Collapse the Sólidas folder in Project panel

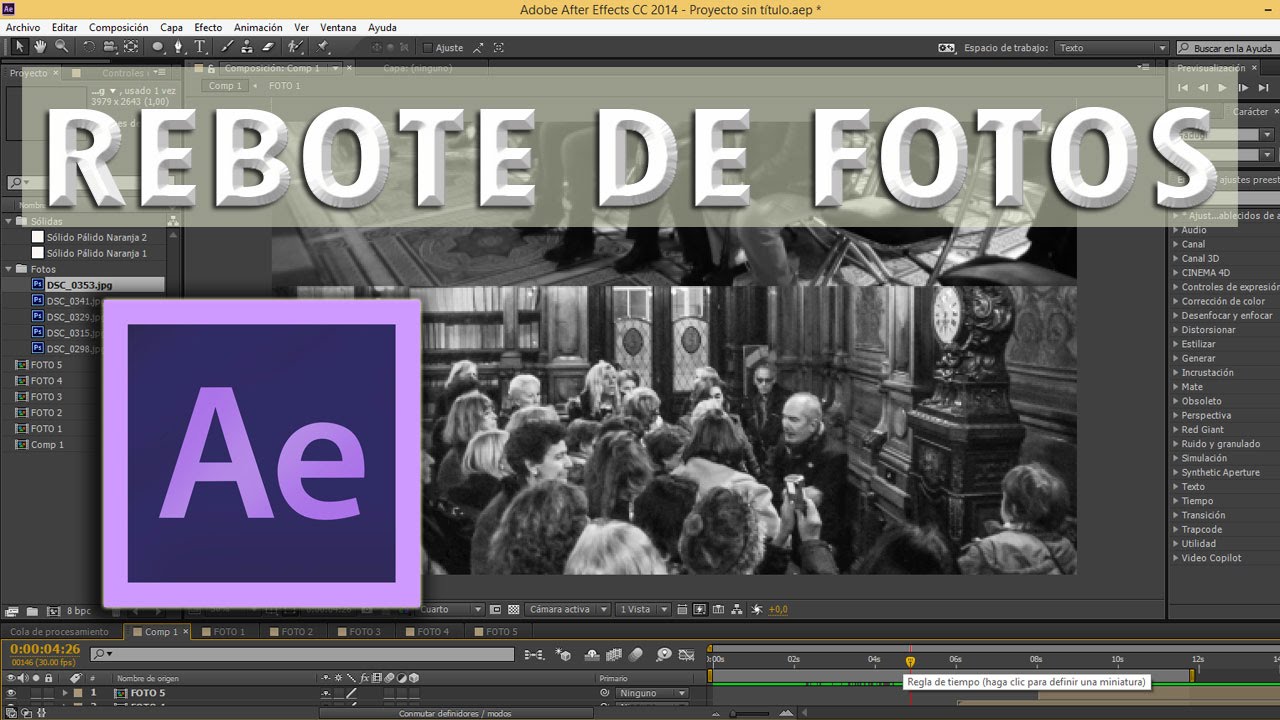pos(10,221)
